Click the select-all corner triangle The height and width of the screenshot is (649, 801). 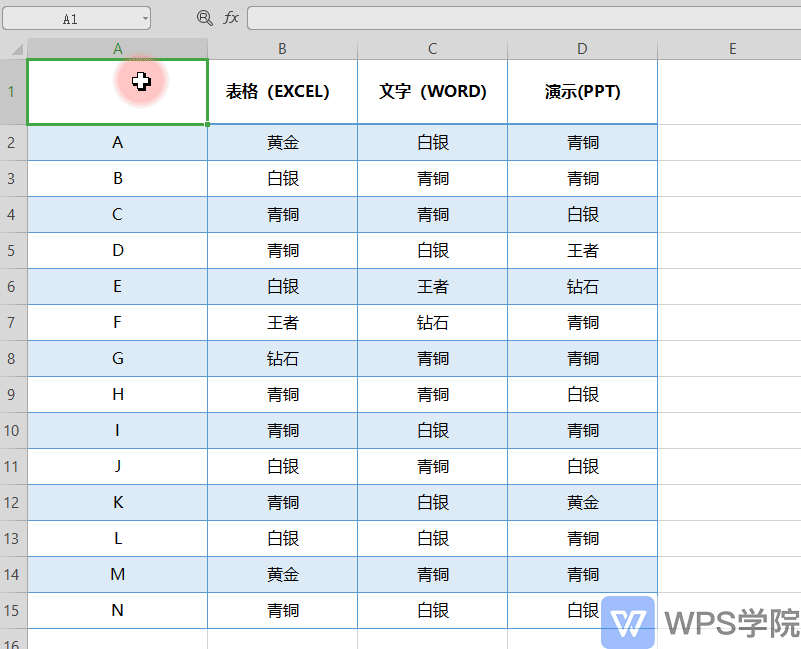[17, 49]
